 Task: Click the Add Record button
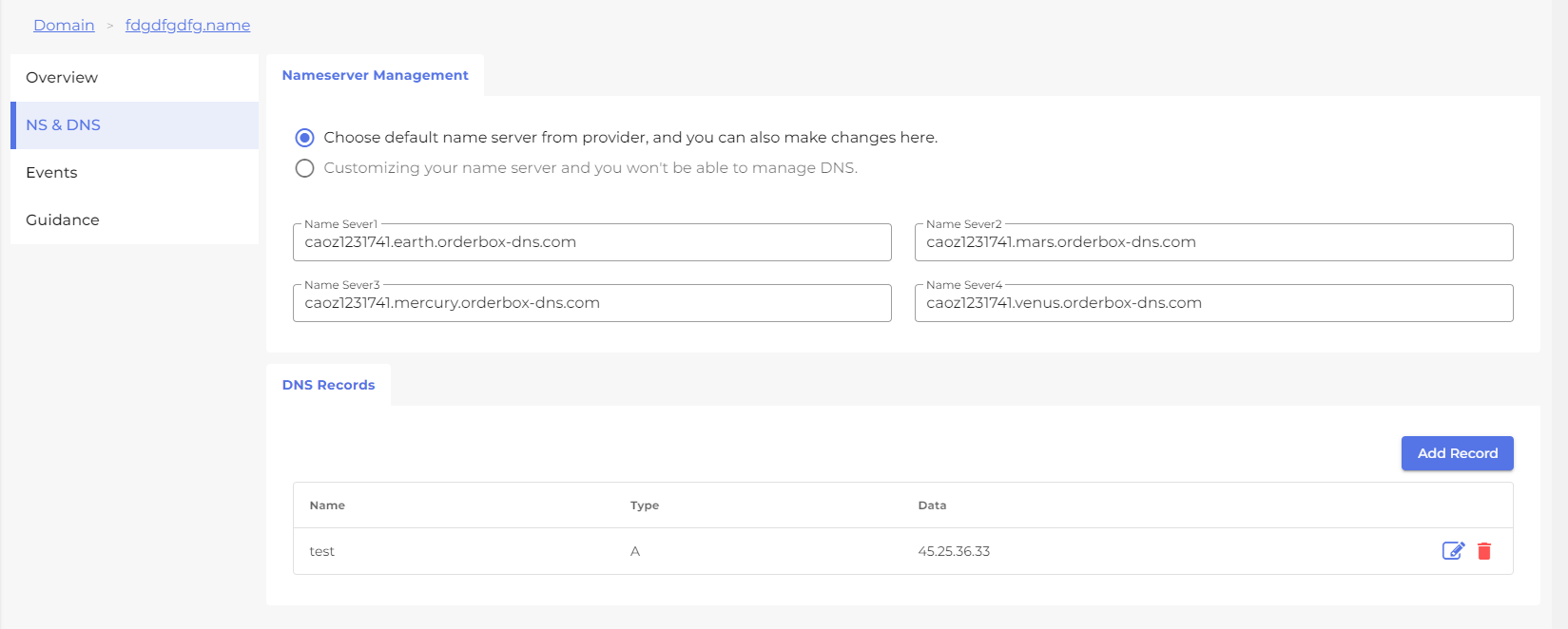click(x=1457, y=453)
